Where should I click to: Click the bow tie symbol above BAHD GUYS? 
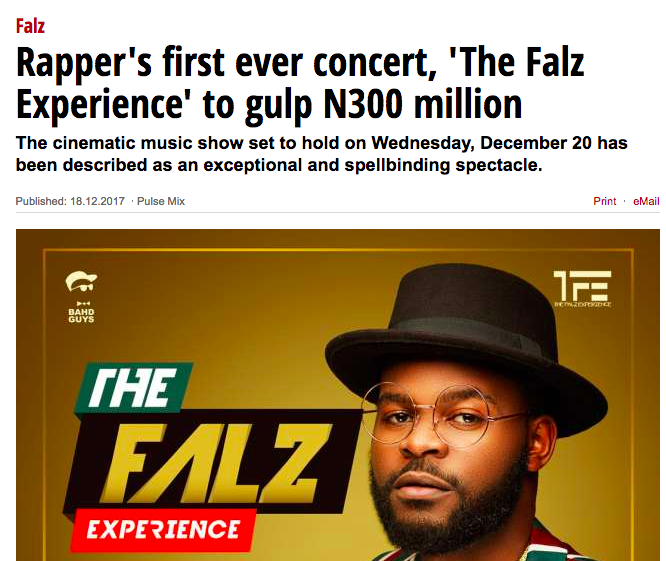tap(82, 304)
